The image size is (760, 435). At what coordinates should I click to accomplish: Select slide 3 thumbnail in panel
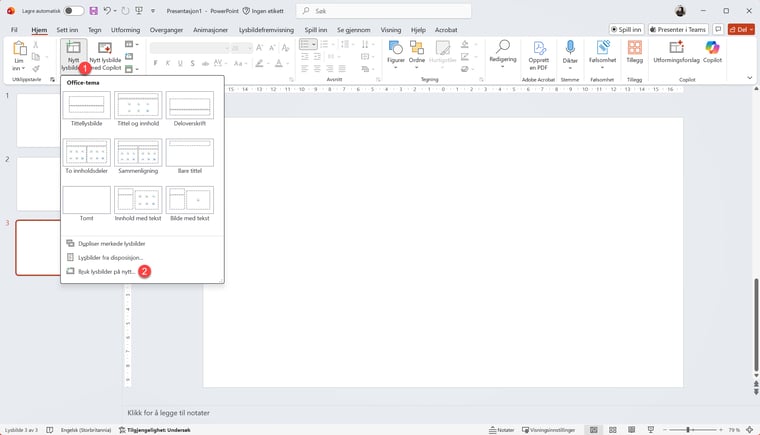tap(38, 248)
